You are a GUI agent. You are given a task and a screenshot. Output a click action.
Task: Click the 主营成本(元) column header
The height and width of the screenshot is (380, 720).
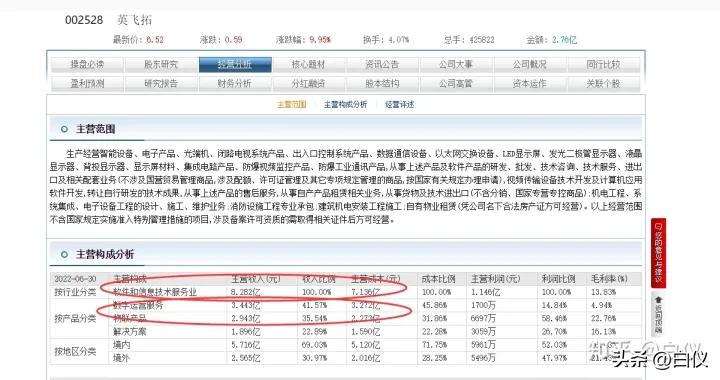(x=376, y=279)
